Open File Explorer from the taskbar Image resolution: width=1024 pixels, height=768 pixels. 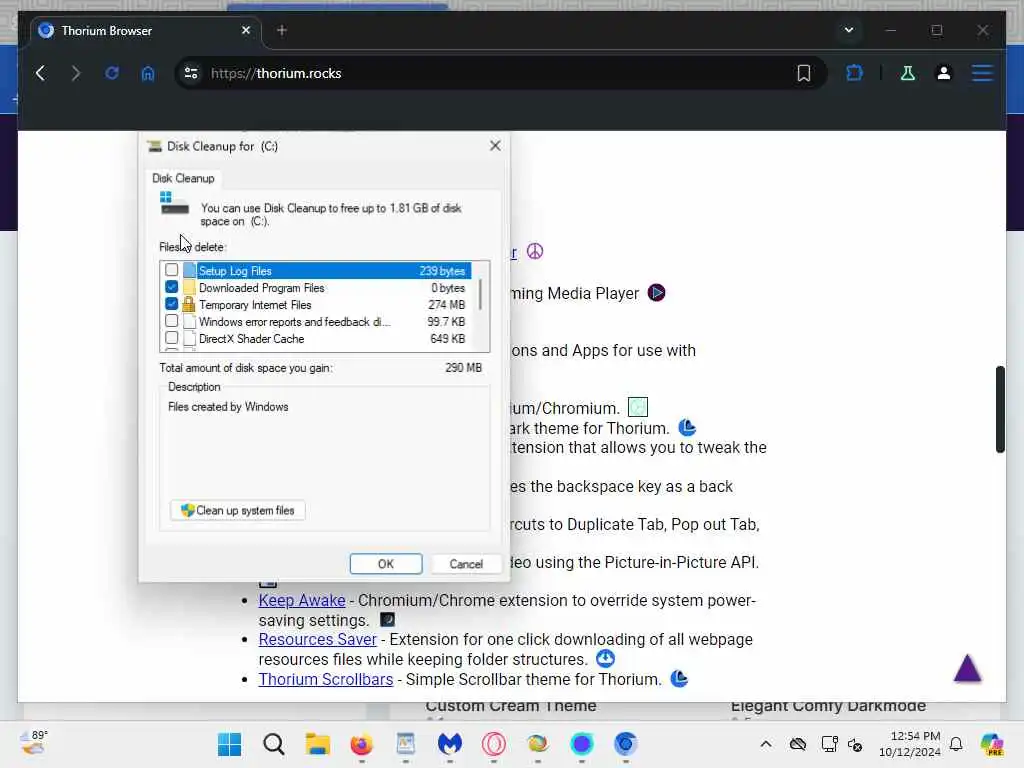point(317,744)
